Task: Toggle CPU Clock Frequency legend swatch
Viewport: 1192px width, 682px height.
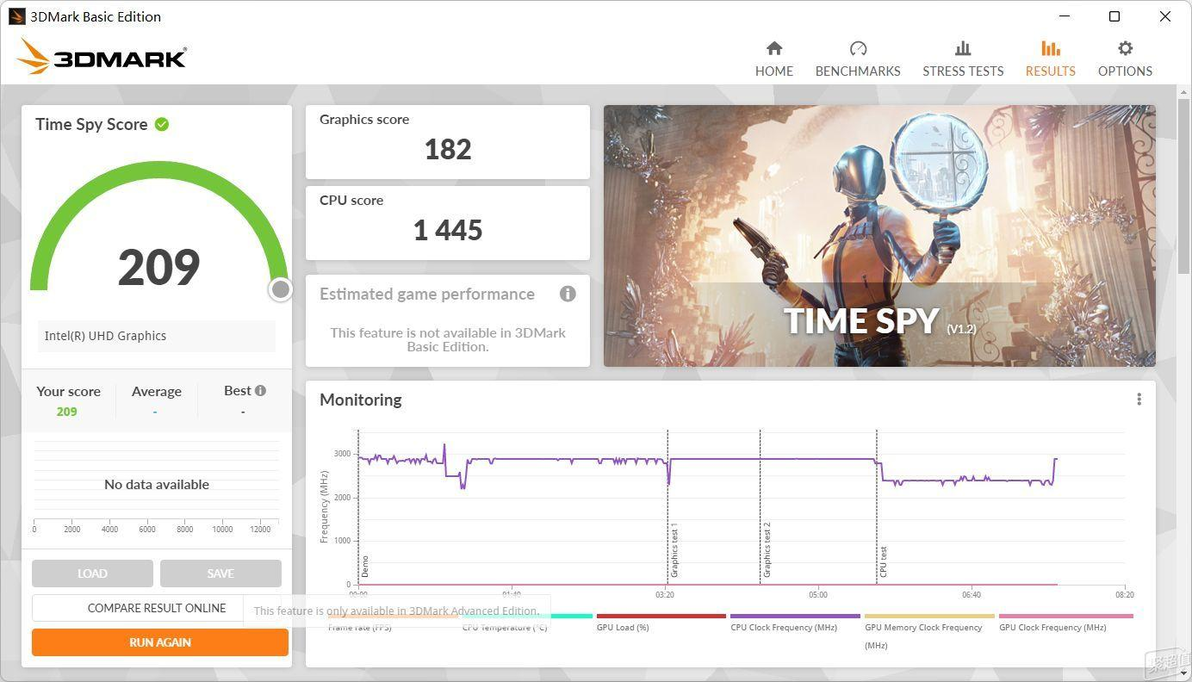Action: (x=794, y=616)
